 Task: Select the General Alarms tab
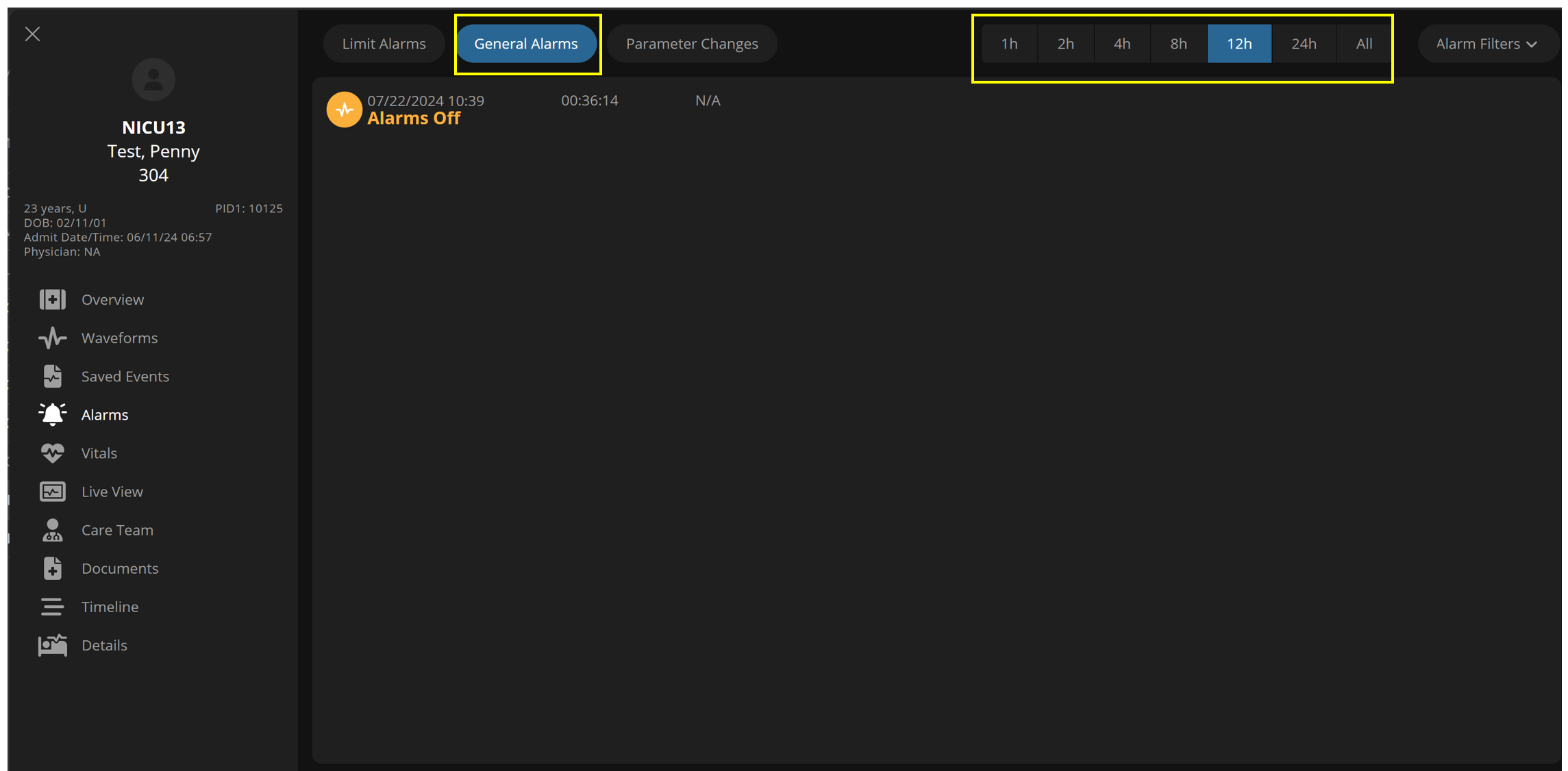click(x=526, y=44)
